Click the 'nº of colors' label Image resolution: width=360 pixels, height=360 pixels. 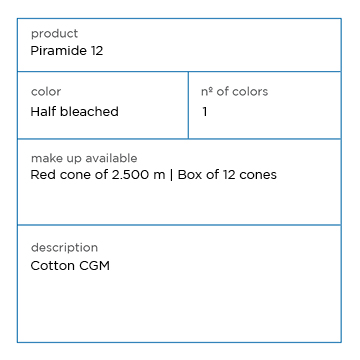coord(234,92)
